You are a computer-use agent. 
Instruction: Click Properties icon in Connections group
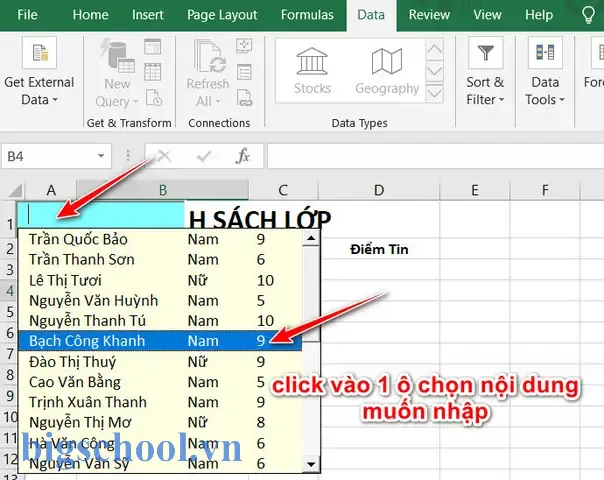(244, 72)
